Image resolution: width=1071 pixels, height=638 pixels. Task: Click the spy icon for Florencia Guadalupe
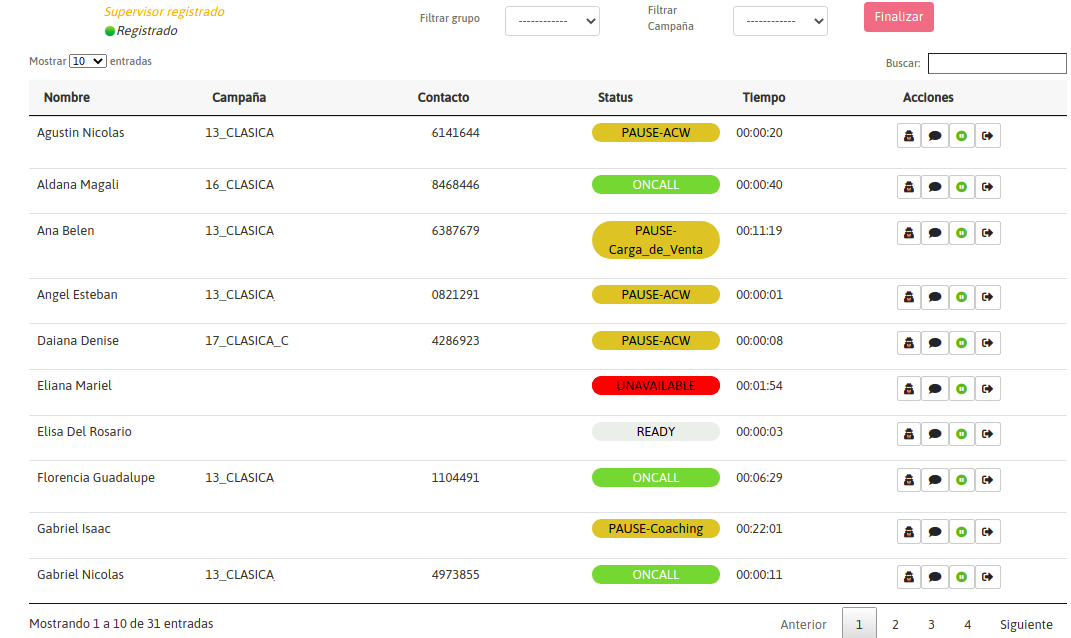pyautogui.click(x=908, y=480)
